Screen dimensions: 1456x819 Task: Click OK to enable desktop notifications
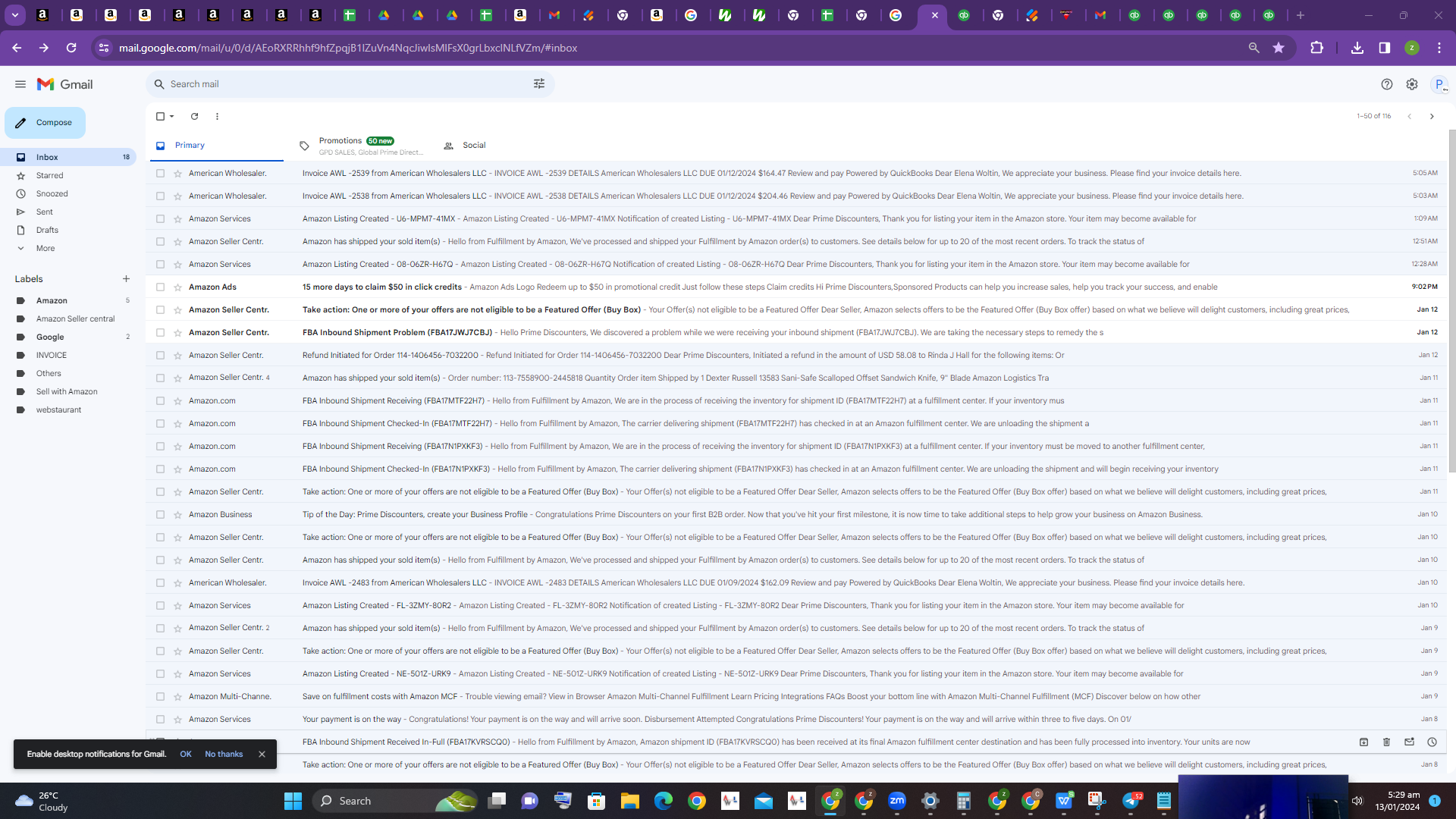coord(186,754)
